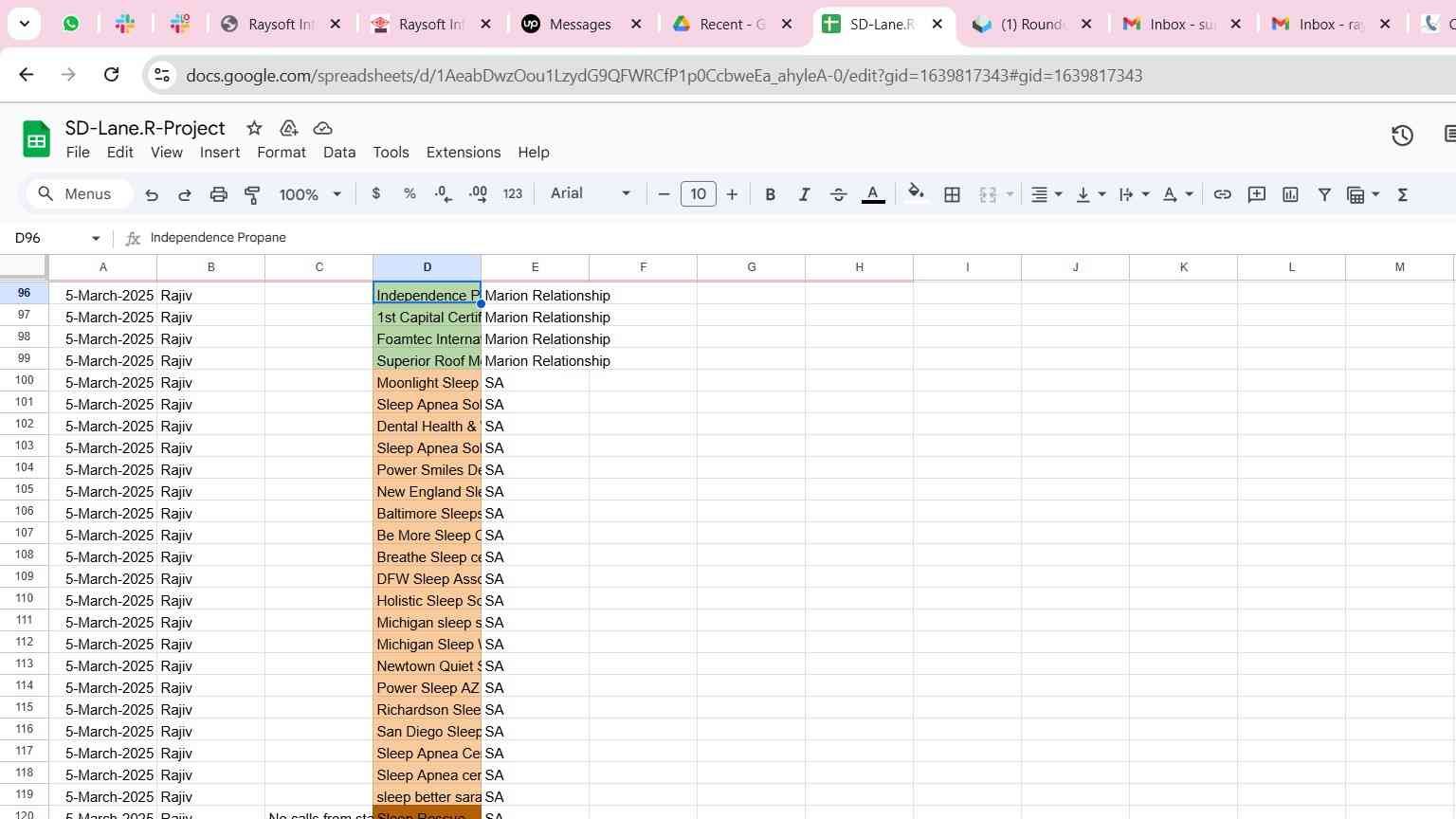Viewport: 1456px width, 819px height.
Task: Open the Edit menu
Action: coord(120,153)
